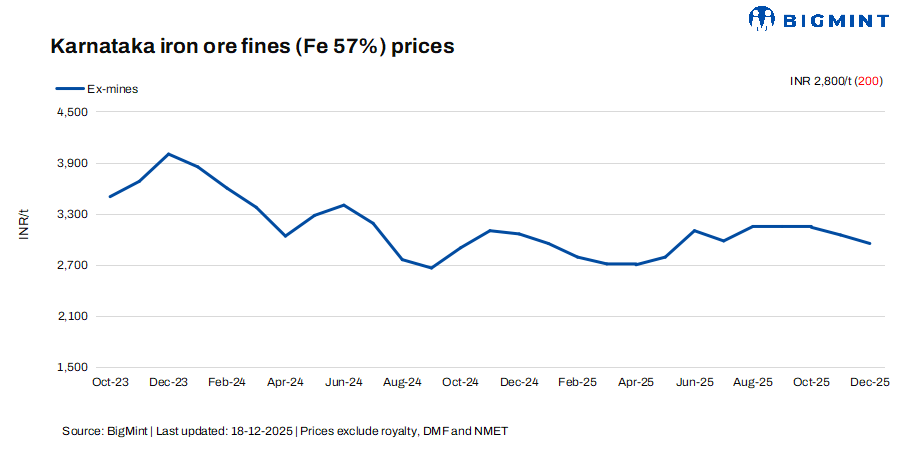Viewport: 907px width, 462px height.
Task: Select the Aug-24 x-axis date label
Action: click(x=402, y=382)
